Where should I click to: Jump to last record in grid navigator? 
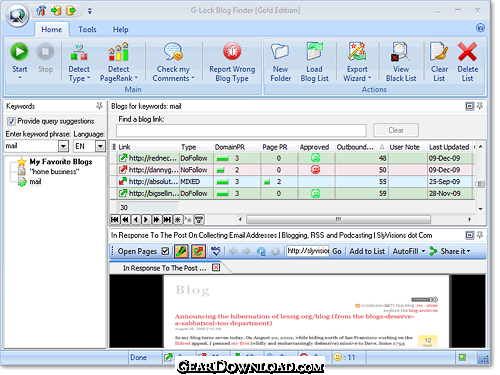(167, 219)
